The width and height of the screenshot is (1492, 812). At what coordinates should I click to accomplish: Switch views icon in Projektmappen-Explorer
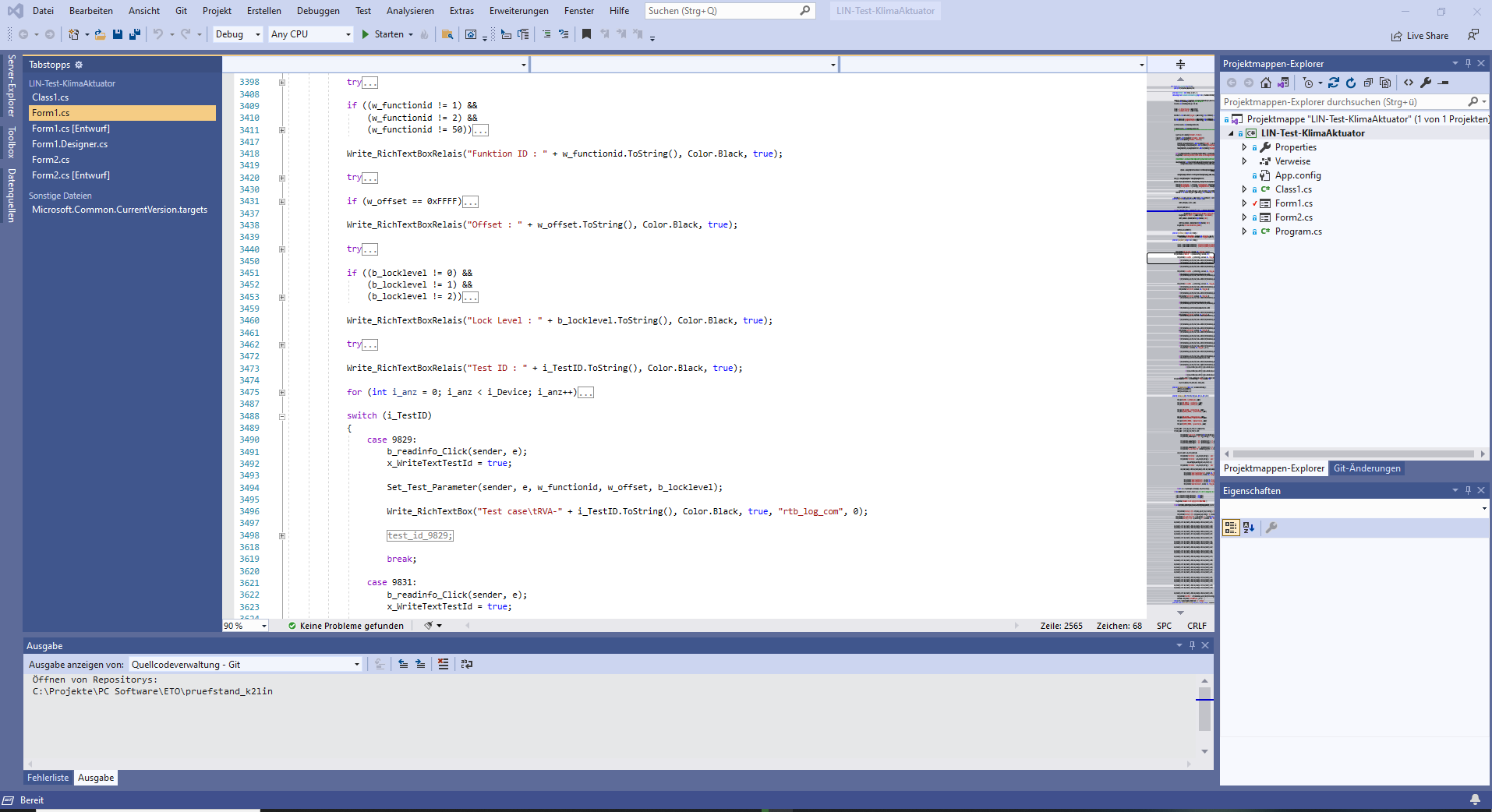pos(1283,83)
